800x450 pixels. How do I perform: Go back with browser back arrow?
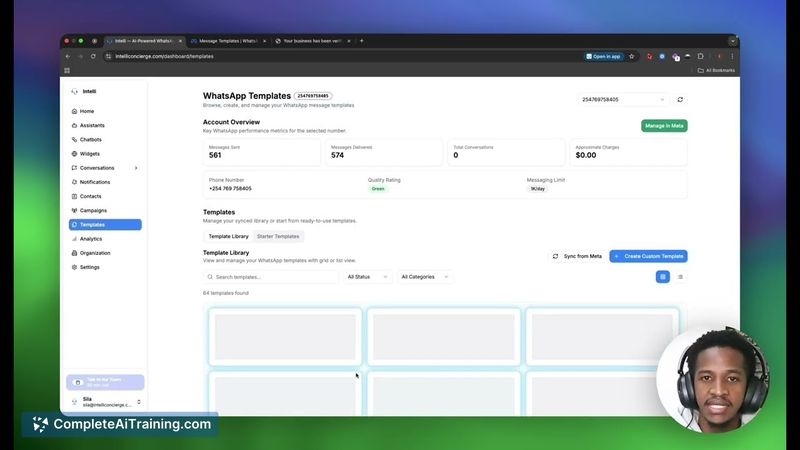(x=68, y=57)
